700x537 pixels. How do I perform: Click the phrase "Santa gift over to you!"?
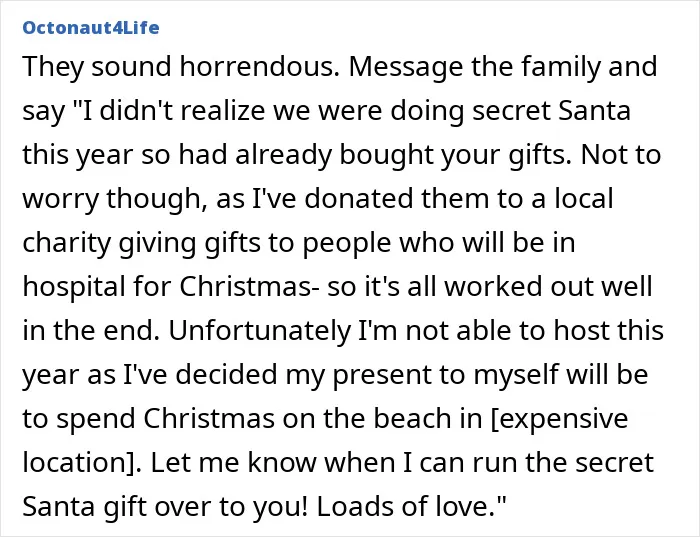(x=165, y=507)
